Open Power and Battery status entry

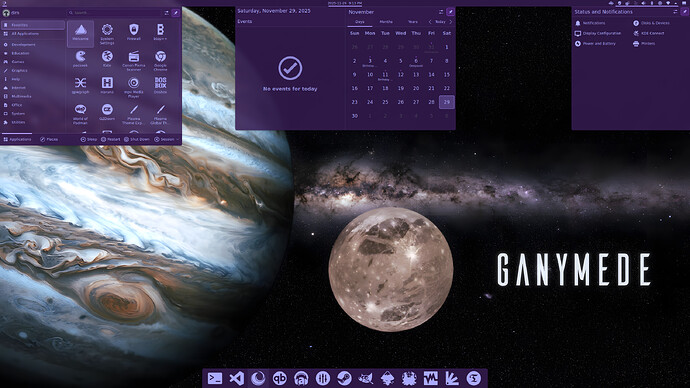coord(595,44)
